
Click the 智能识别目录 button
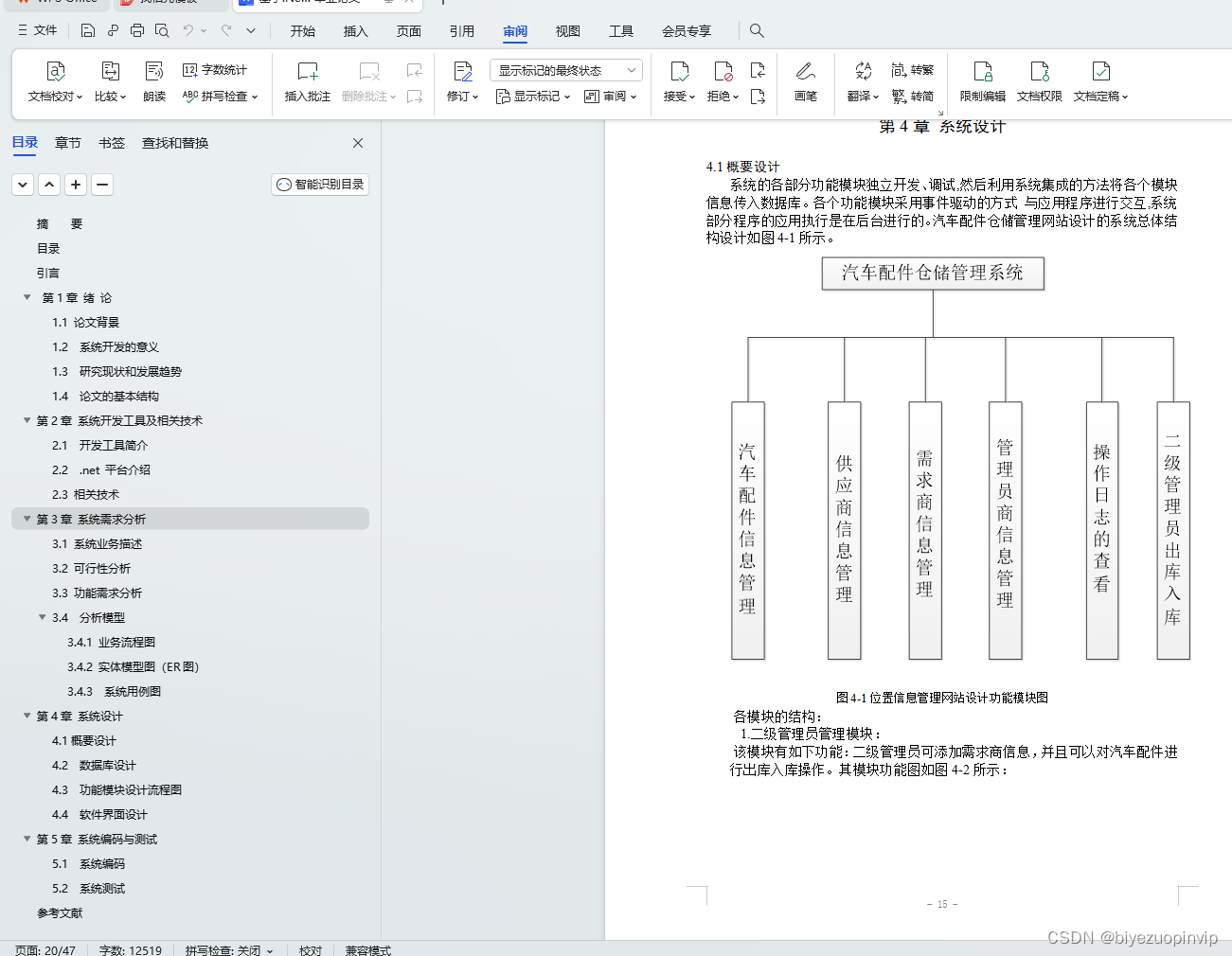[x=319, y=185]
